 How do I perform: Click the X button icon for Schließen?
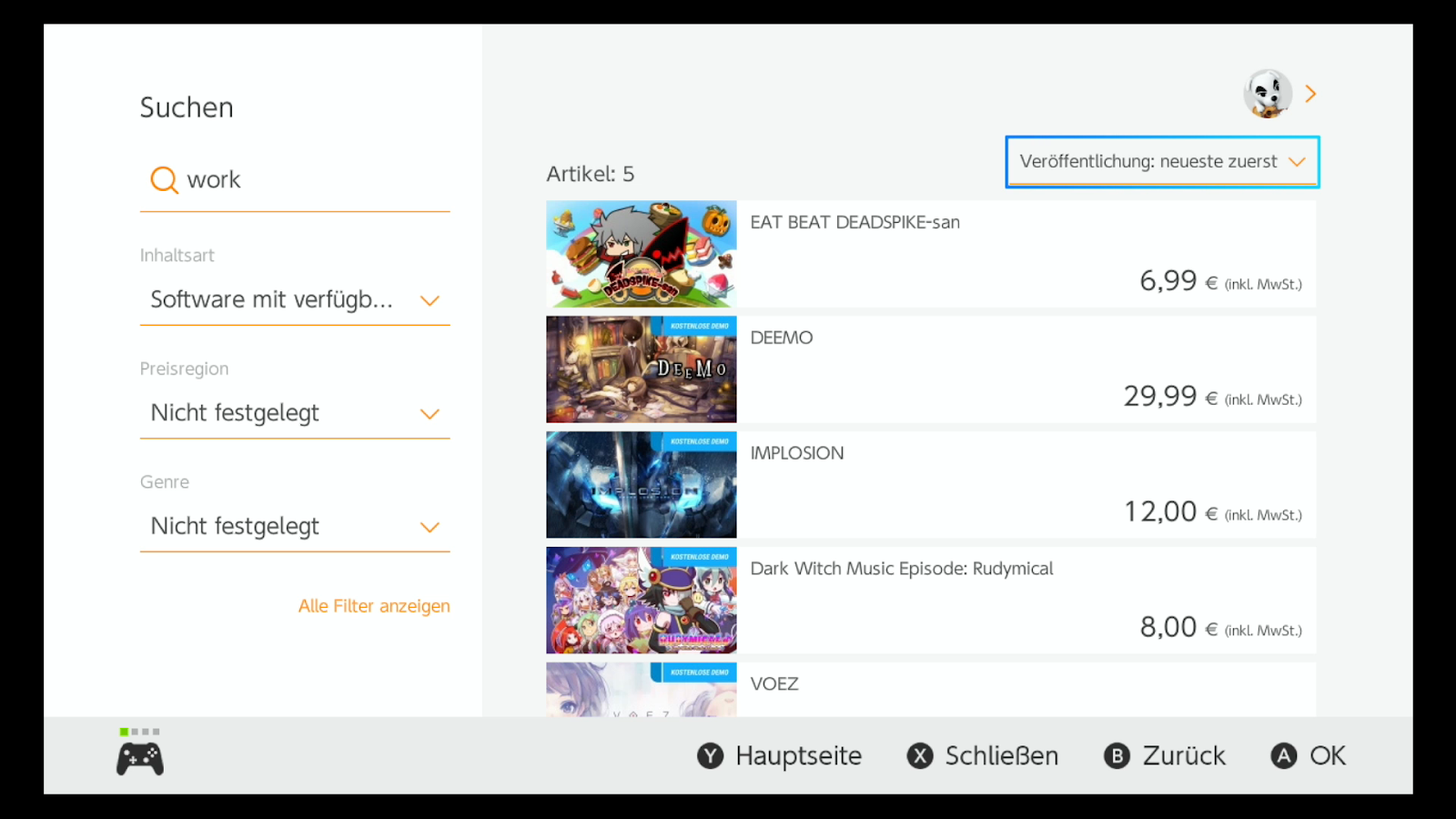coord(920,755)
